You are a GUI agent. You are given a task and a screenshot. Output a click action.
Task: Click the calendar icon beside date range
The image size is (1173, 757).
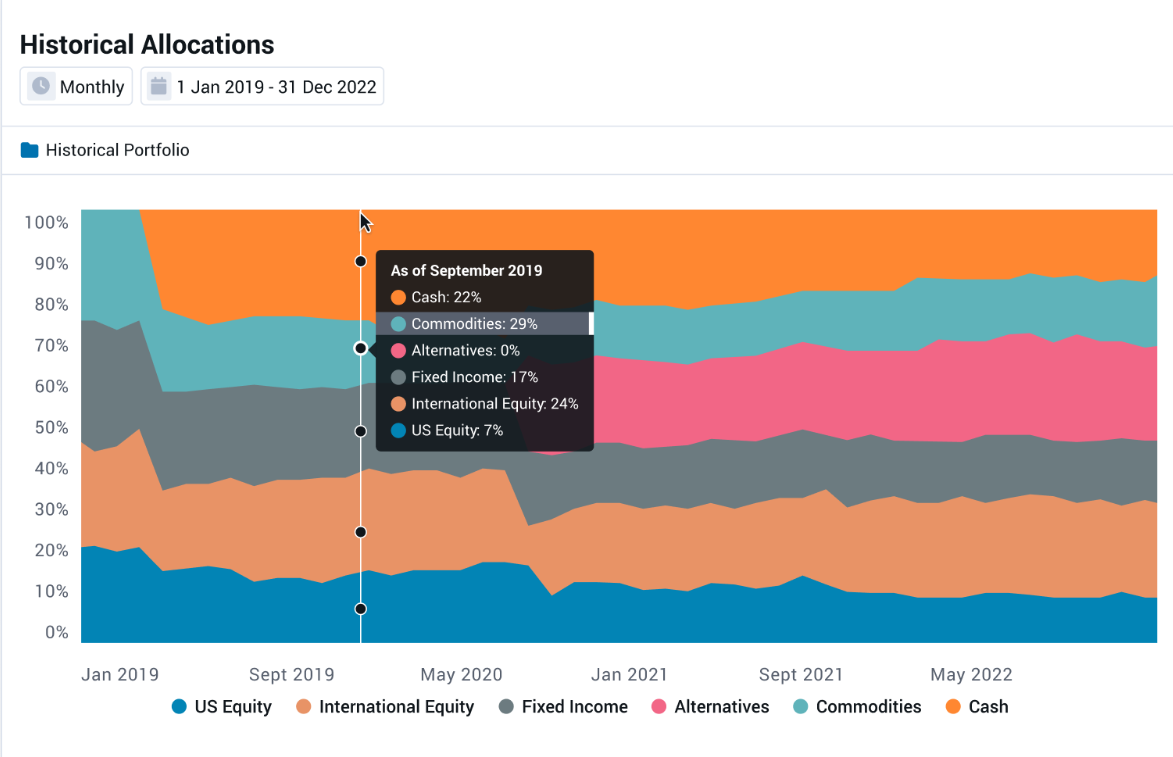tap(158, 86)
